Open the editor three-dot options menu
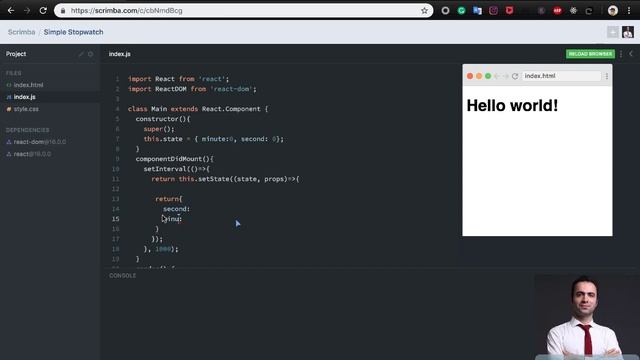Screen dimensions: 640x360 pos(621,54)
